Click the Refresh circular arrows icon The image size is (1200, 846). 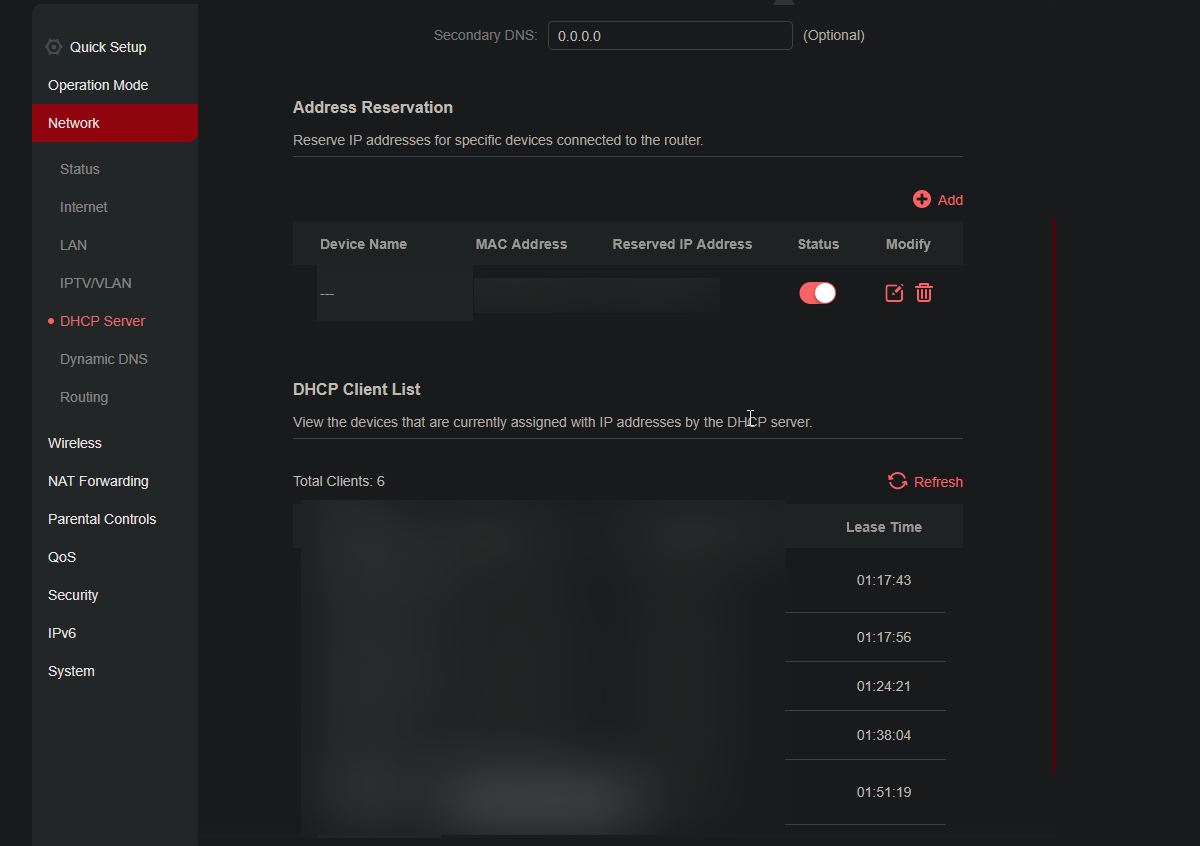(898, 482)
